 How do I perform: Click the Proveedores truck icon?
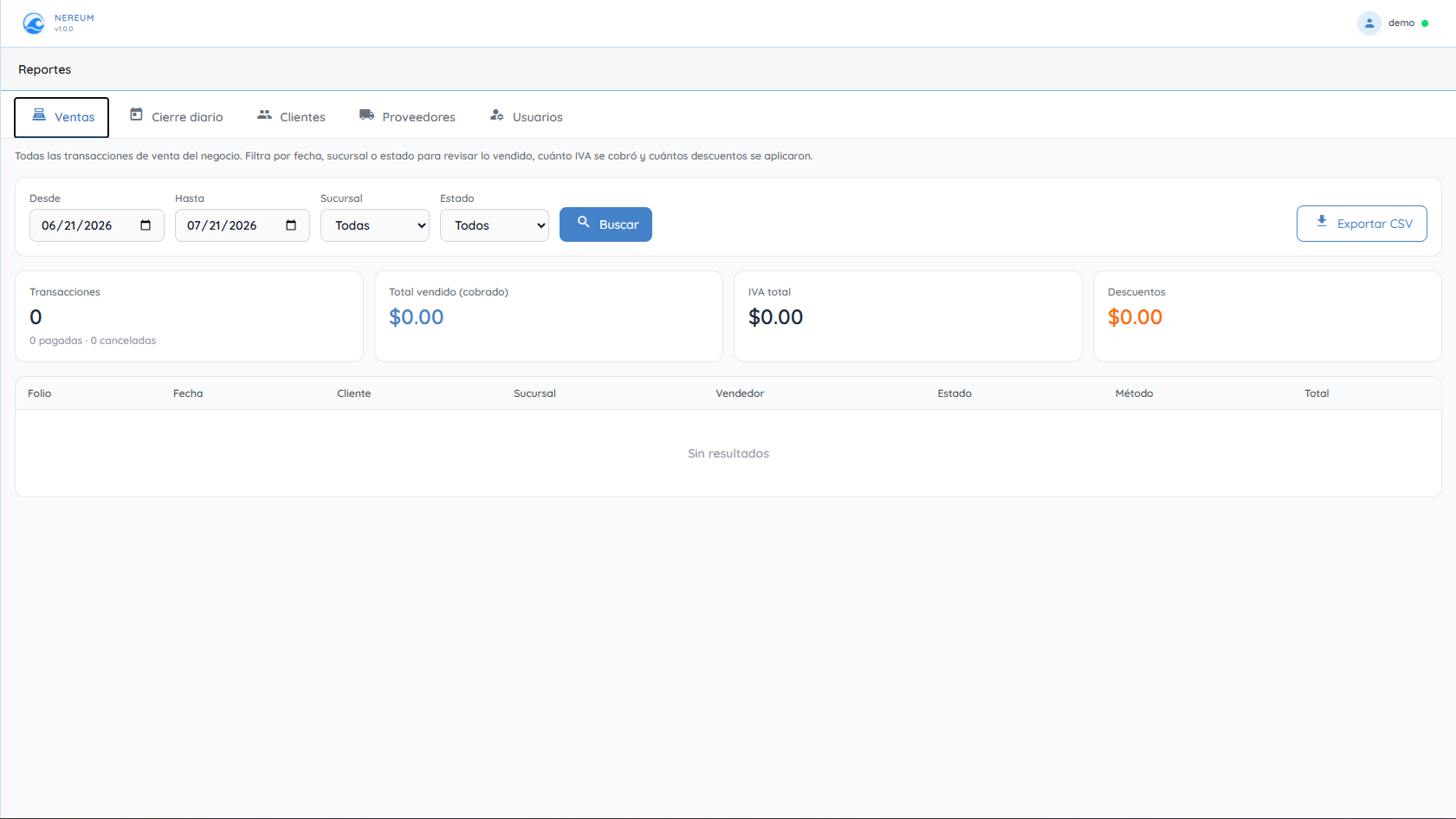(366, 115)
